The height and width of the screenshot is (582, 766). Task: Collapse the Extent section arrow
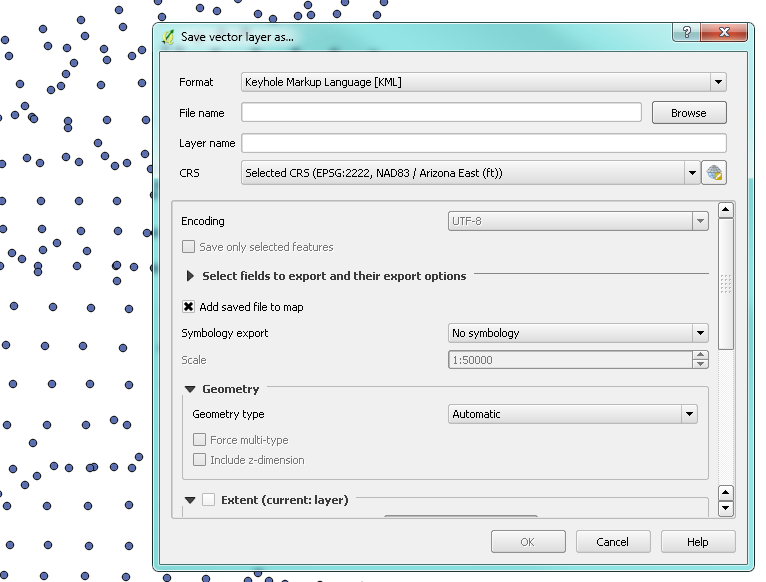[x=190, y=500]
